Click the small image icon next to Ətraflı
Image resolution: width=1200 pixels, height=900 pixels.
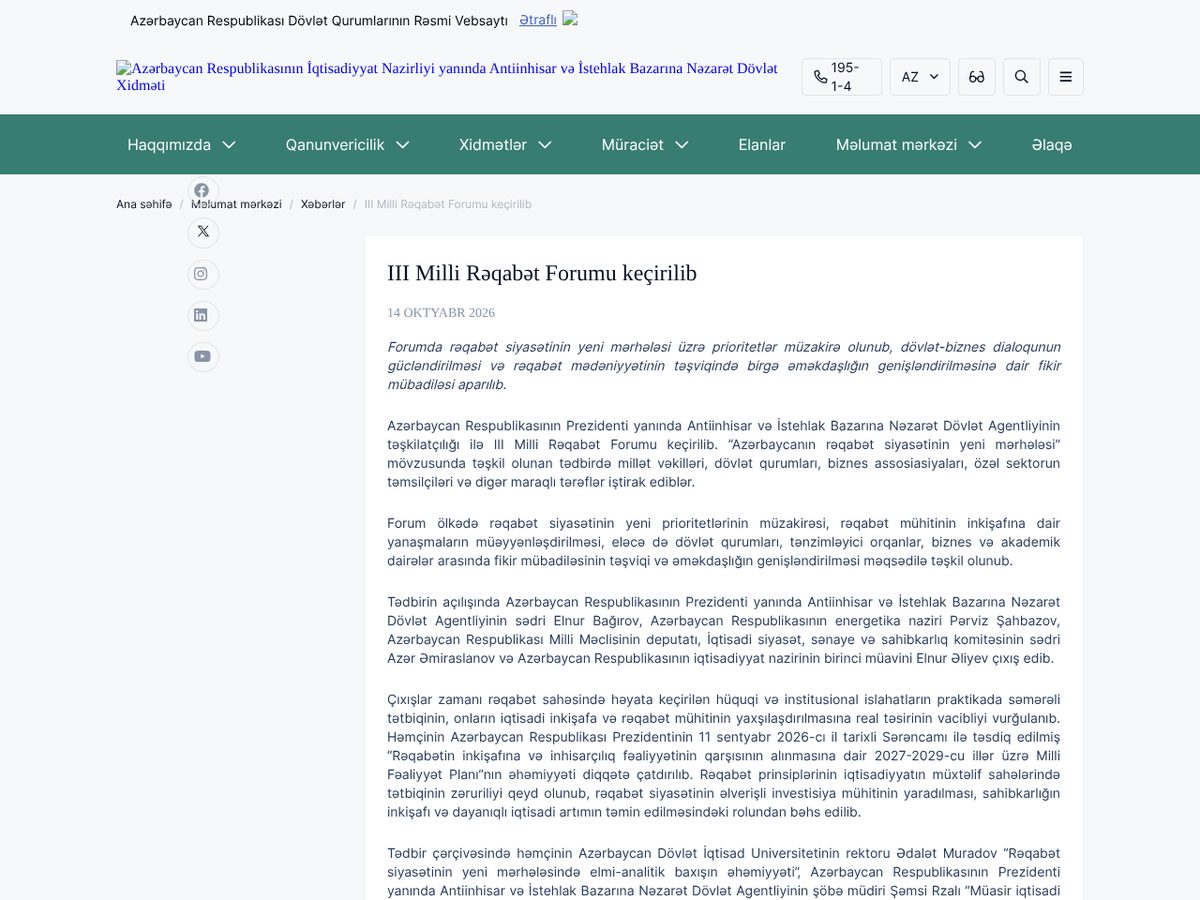(570, 18)
